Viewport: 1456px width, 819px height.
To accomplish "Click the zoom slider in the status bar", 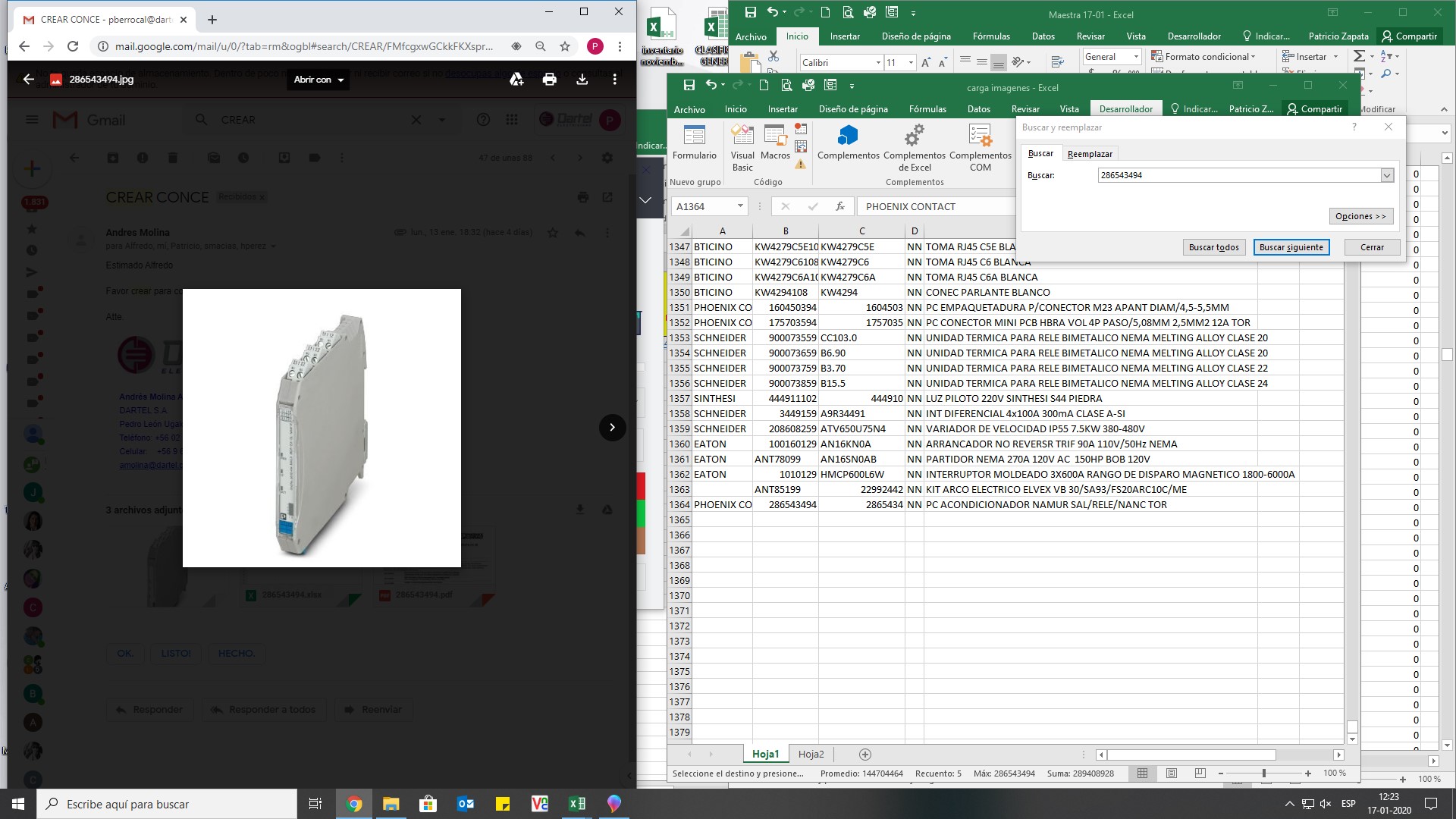I will point(1263,773).
